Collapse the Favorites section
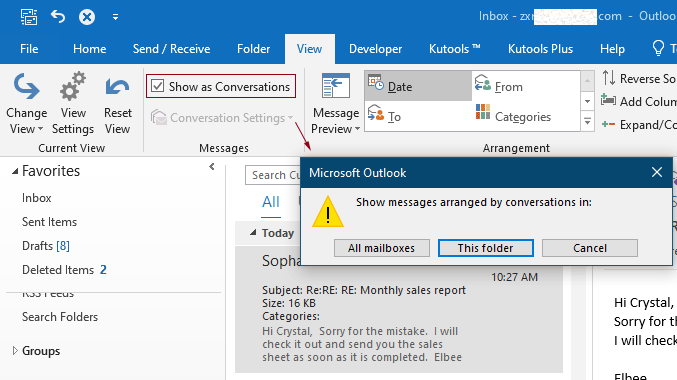The width and height of the screenshot is (677, 380). click(x=15, y=171)
